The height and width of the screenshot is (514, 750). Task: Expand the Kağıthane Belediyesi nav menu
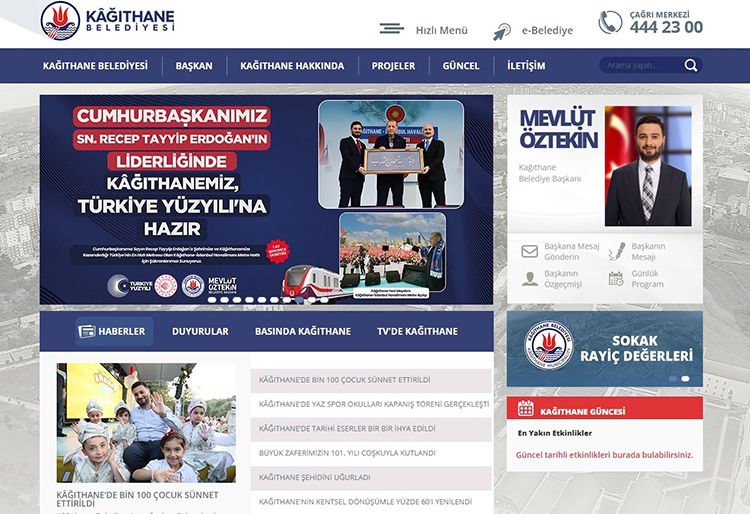click(x=95, y=66)
